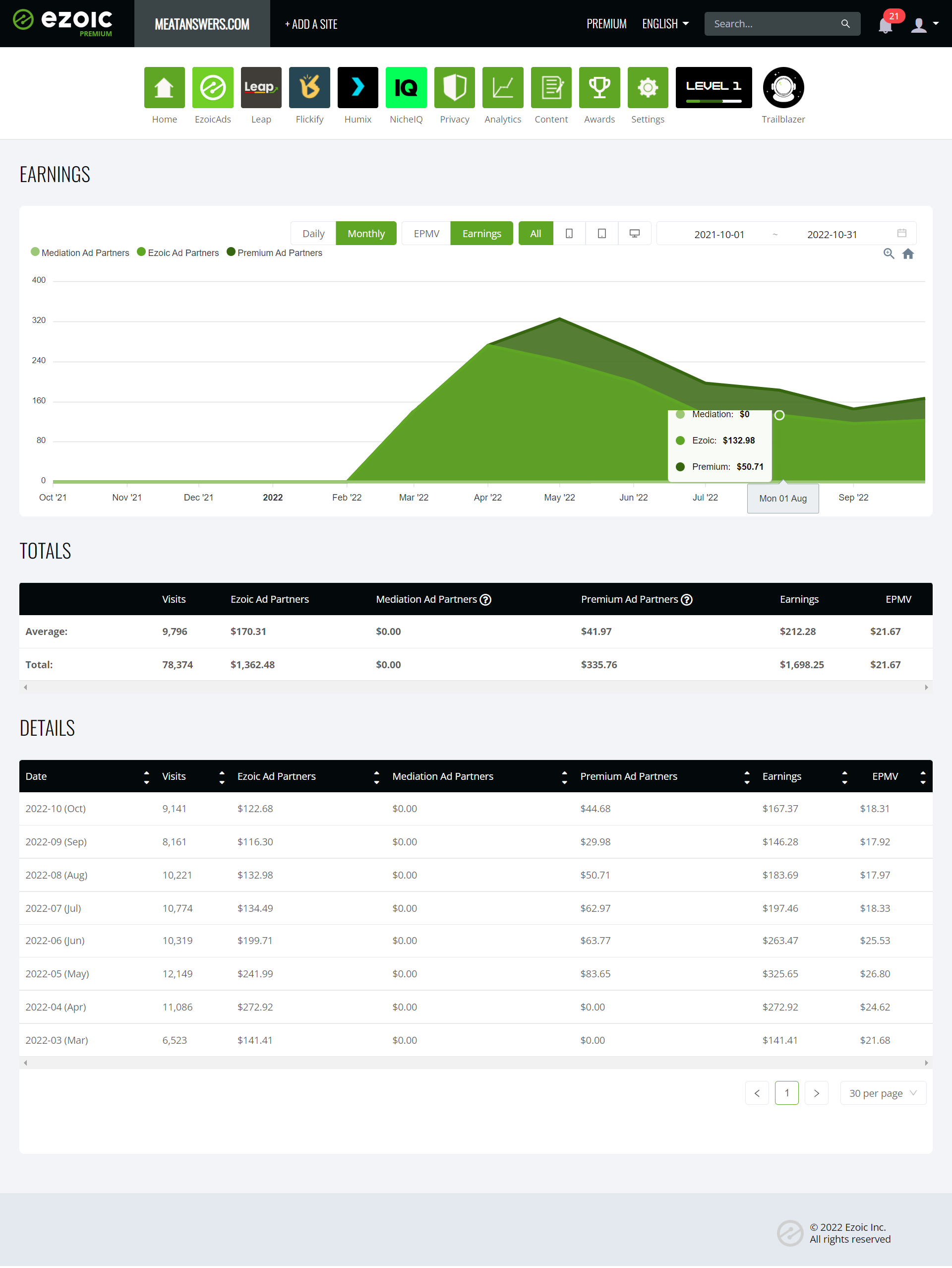Click the 78,374 total visits value

click(x=178, y=665)
